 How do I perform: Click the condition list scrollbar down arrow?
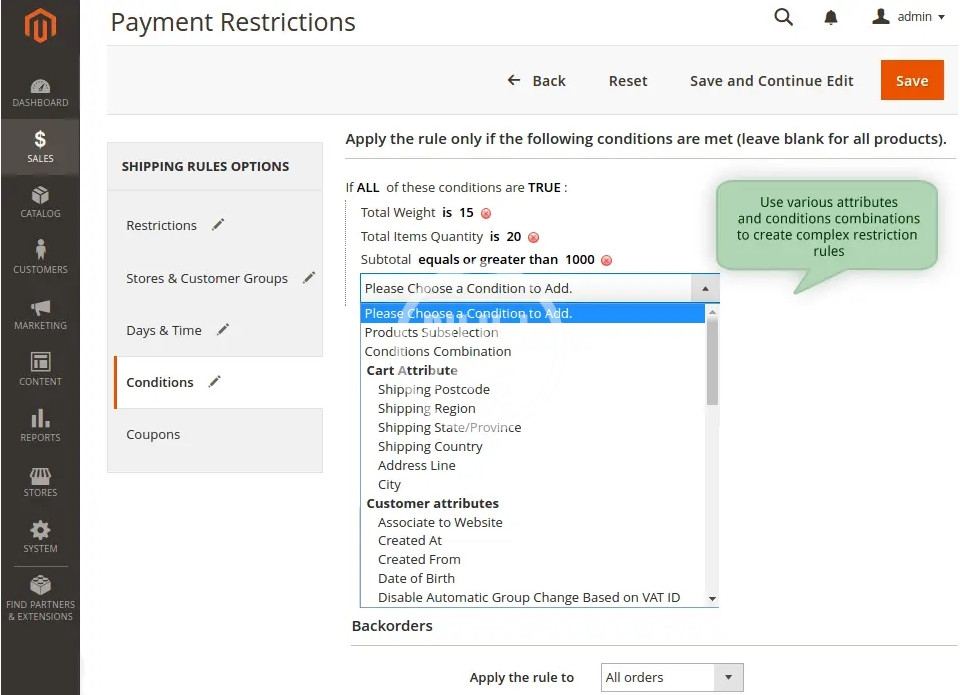[x=712, y=598]
